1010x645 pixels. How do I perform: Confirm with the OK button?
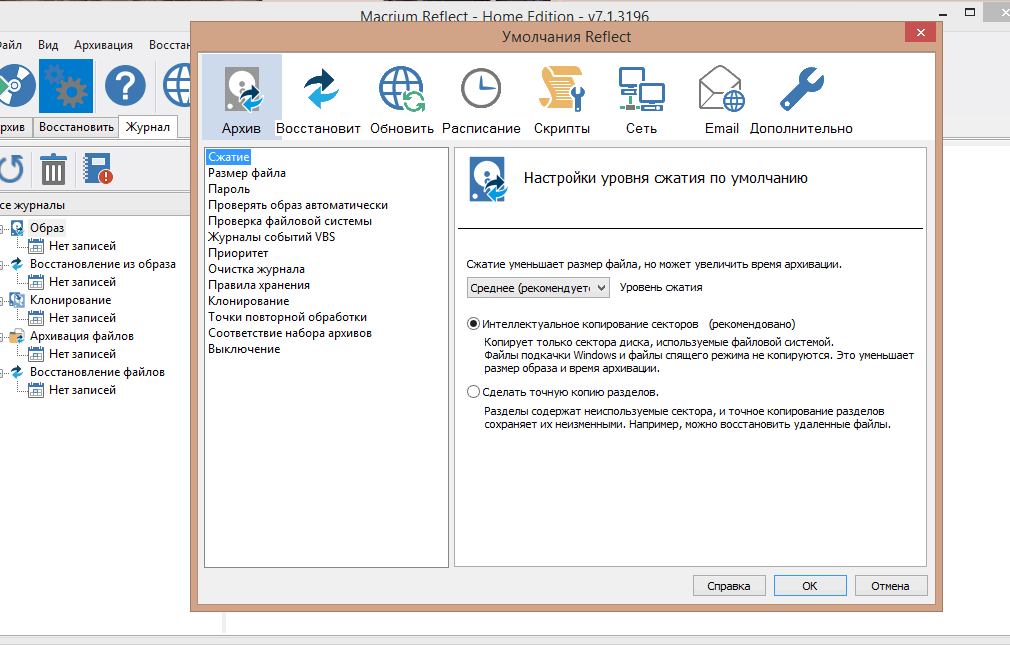pos(810,586)
